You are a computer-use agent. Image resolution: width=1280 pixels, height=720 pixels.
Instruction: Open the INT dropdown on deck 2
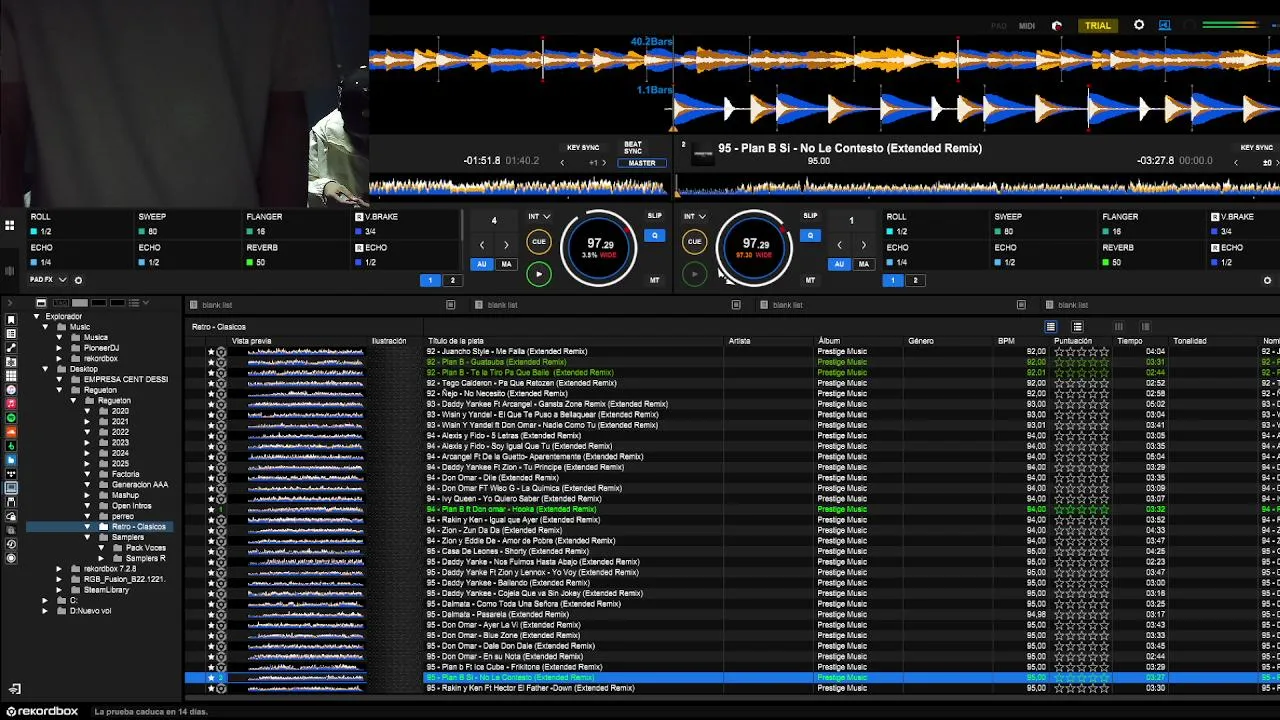[695, 216]
